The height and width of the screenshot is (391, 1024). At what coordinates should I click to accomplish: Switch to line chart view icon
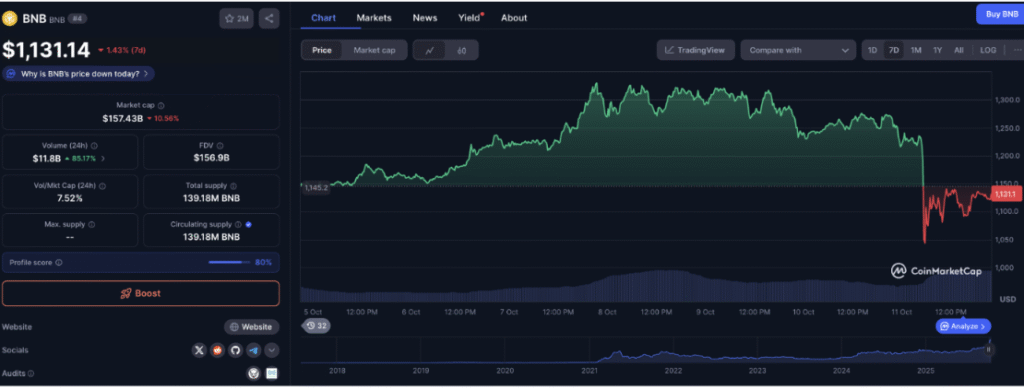(430, 50)
